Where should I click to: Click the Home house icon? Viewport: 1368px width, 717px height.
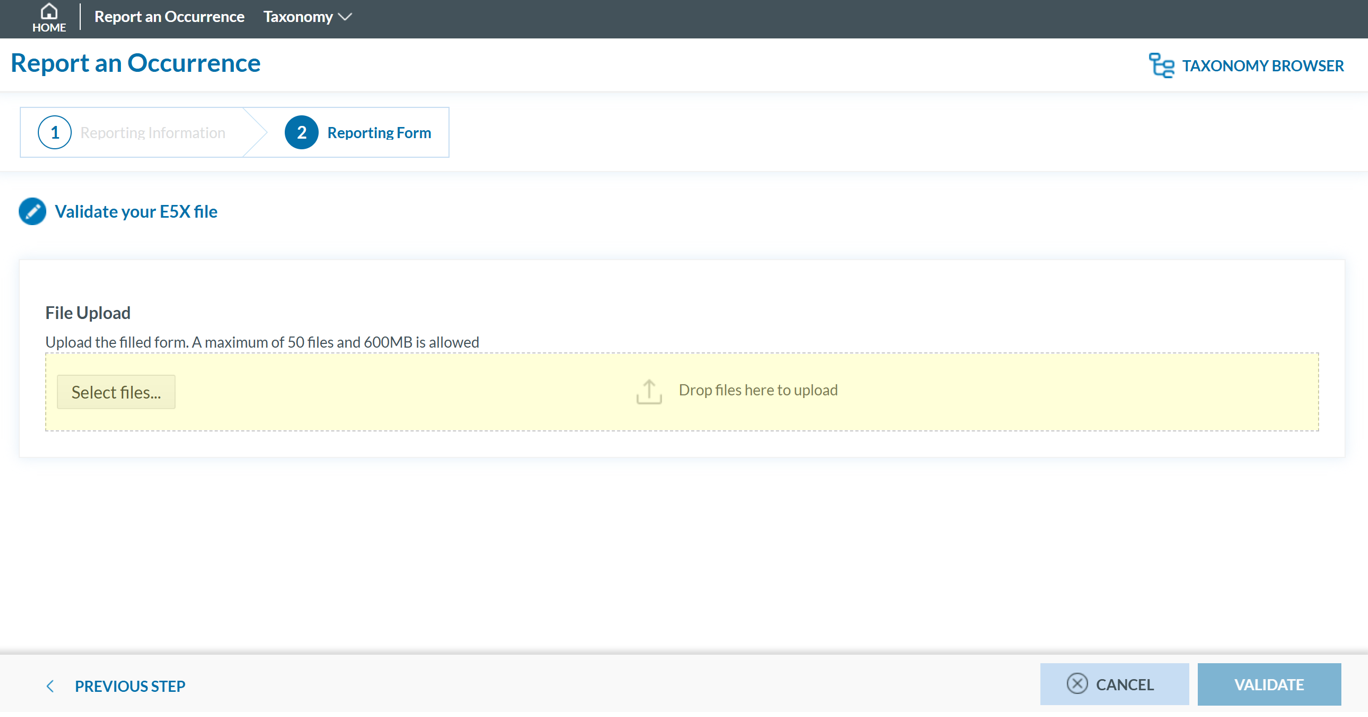(48, 12)
